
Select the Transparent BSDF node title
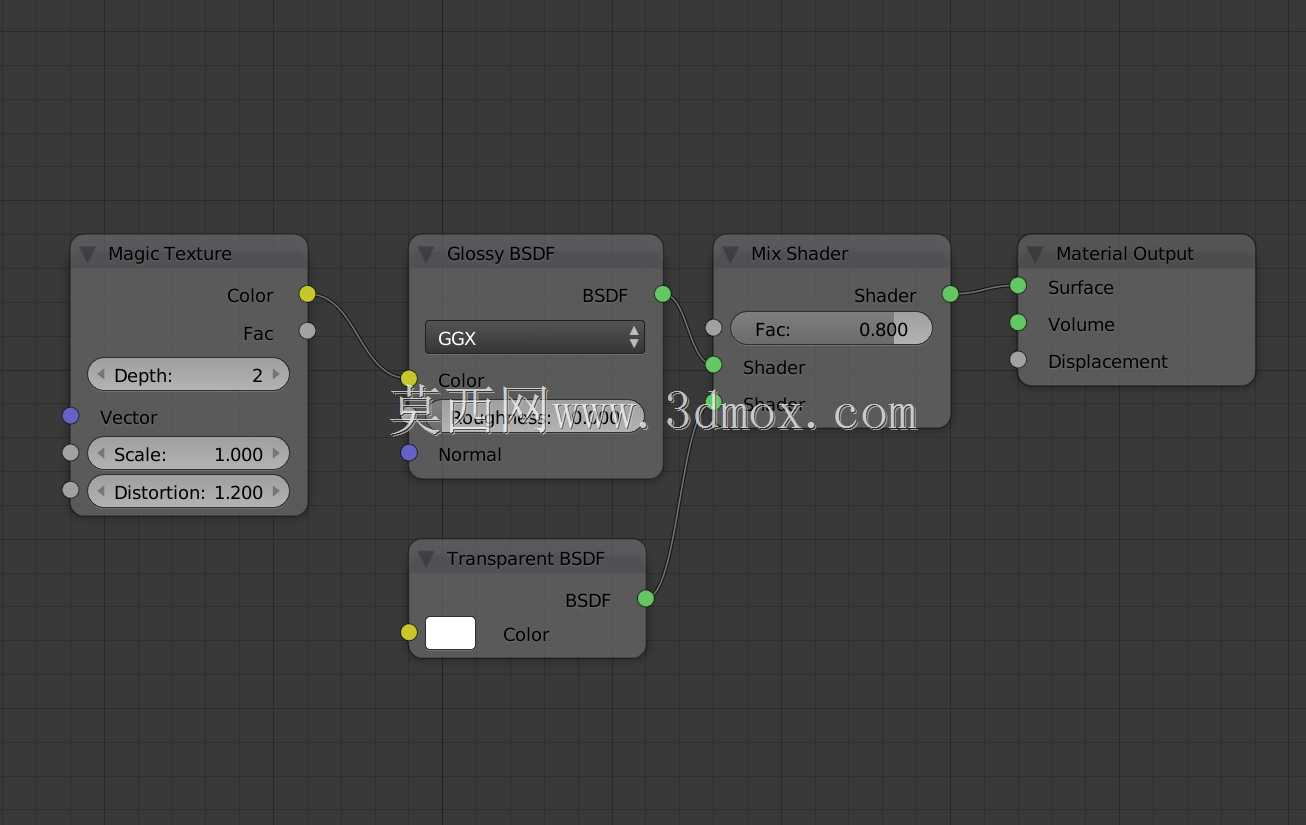point(525,559)
